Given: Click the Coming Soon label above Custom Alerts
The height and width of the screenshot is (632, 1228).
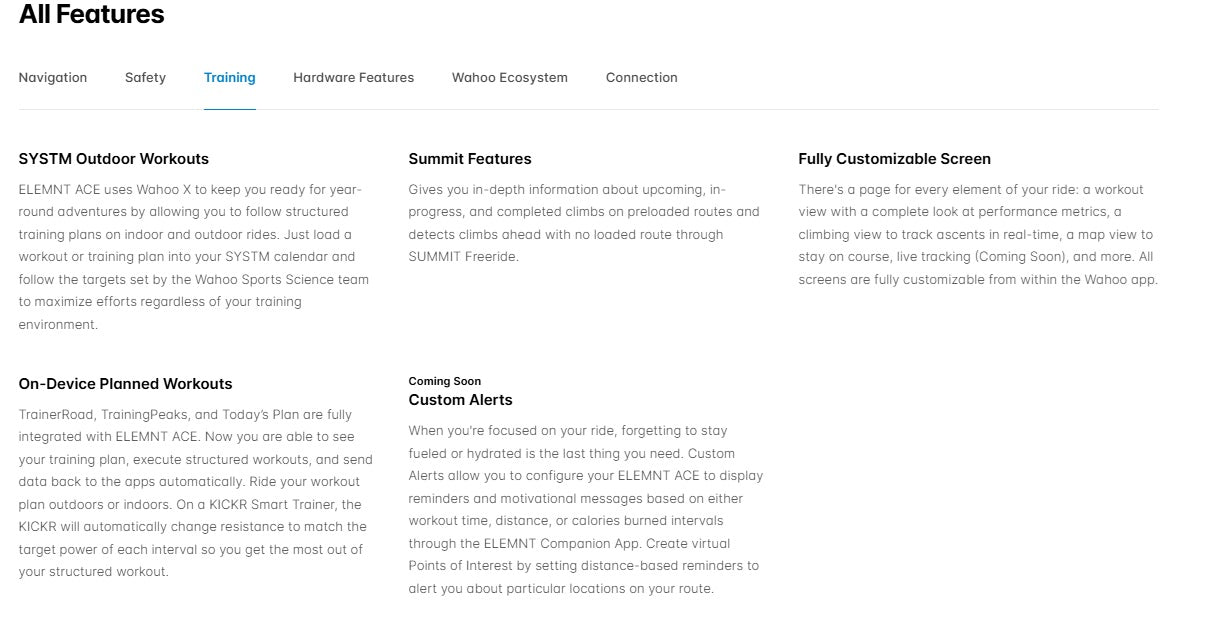Looking at the screenshot, I should tap(444, 381).
